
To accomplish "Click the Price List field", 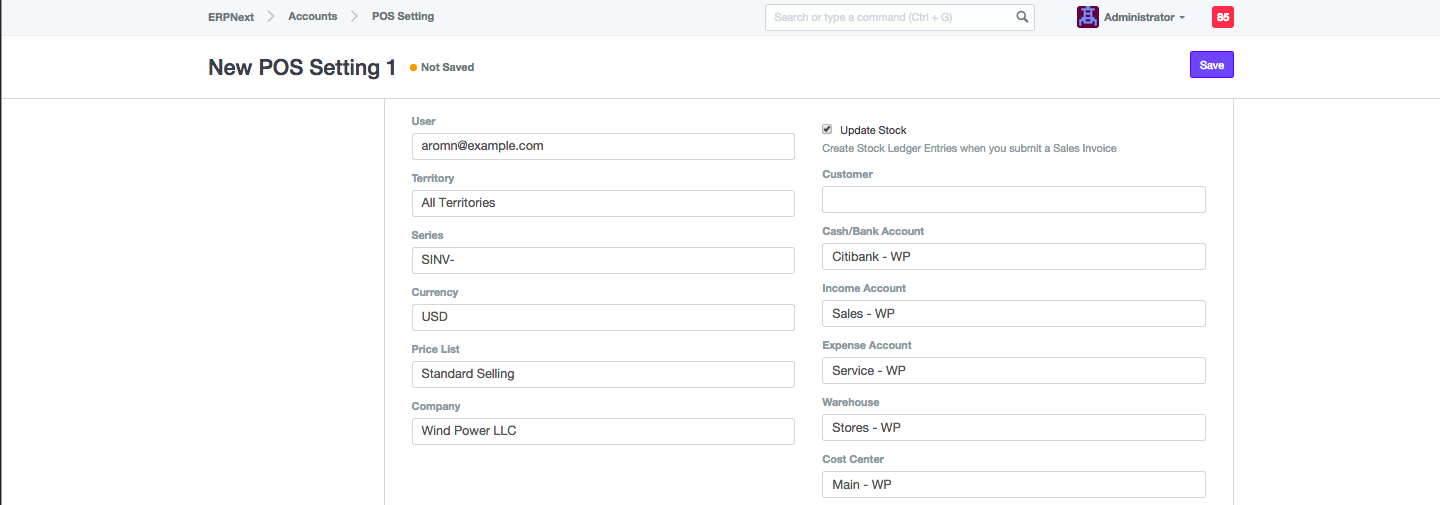I will 603,374.
